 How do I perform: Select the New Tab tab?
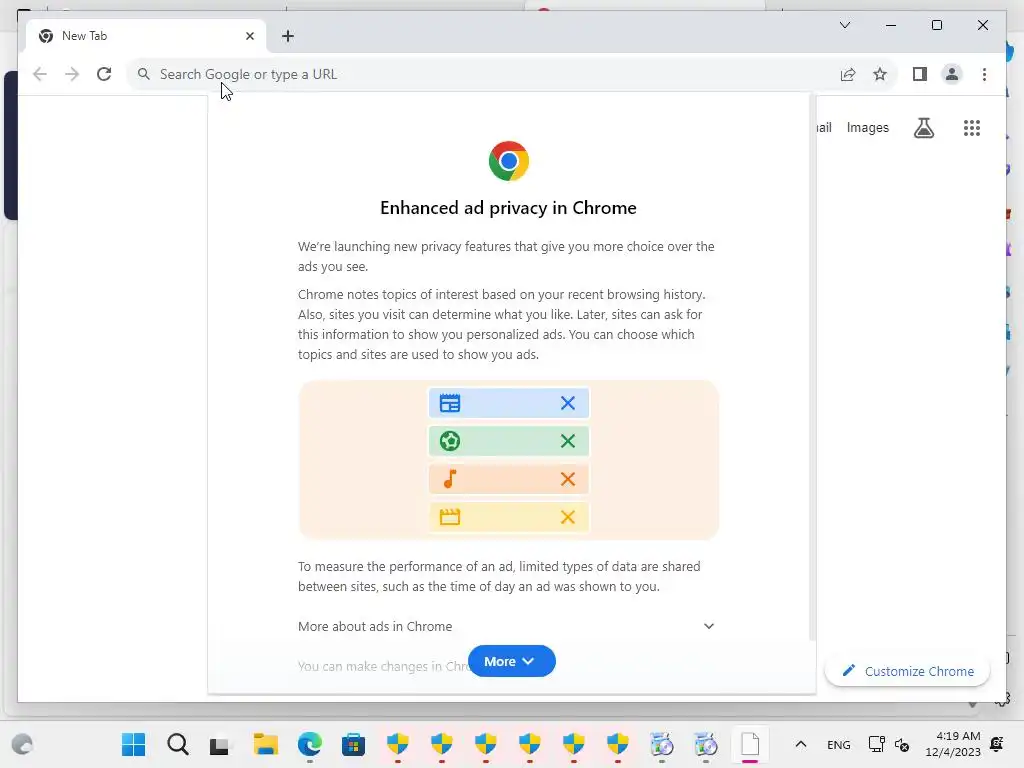tap(146, 36)
